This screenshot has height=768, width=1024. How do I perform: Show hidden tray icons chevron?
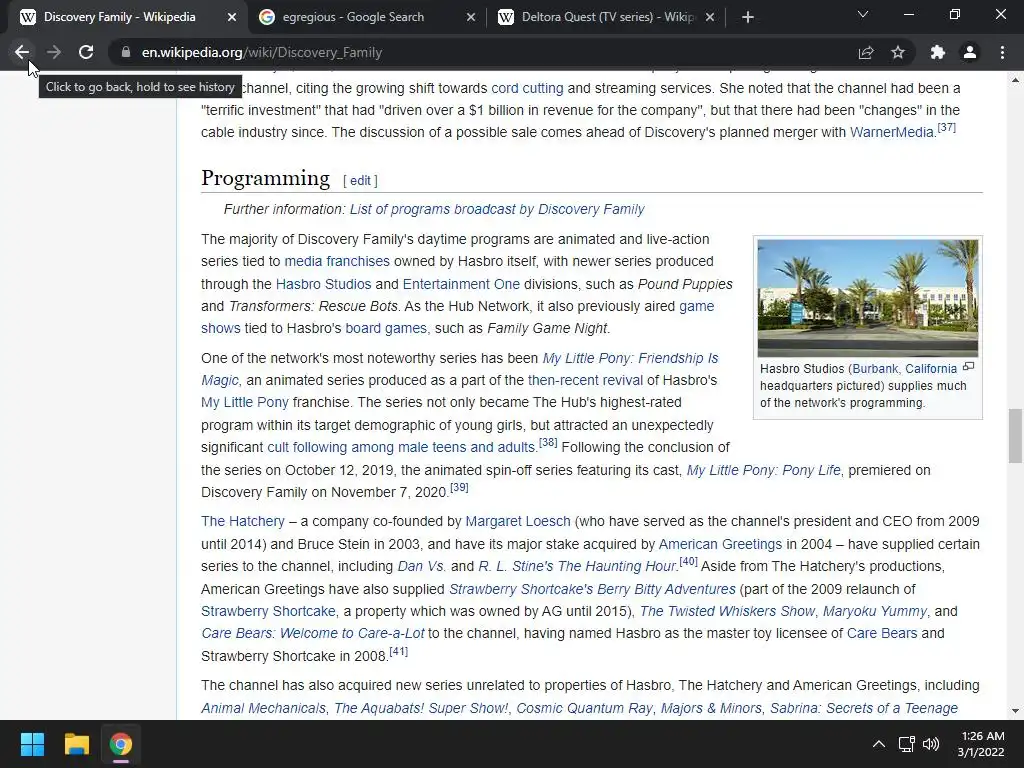pos(879,744)
